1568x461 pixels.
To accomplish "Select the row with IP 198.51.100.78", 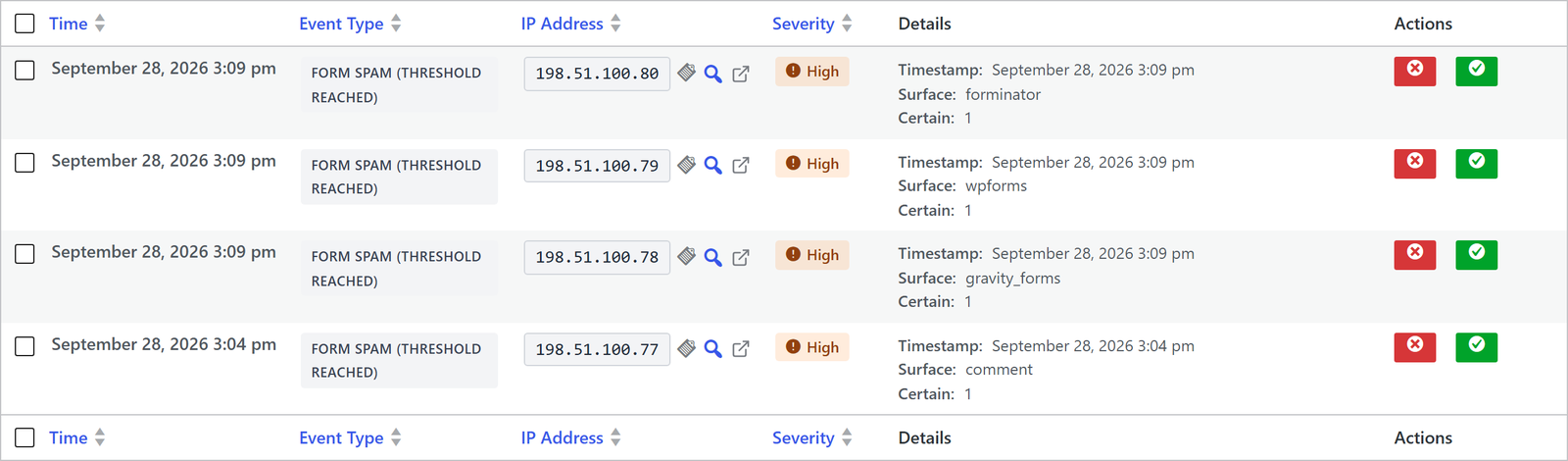I will pyautogui.click(x=24, y=254).
